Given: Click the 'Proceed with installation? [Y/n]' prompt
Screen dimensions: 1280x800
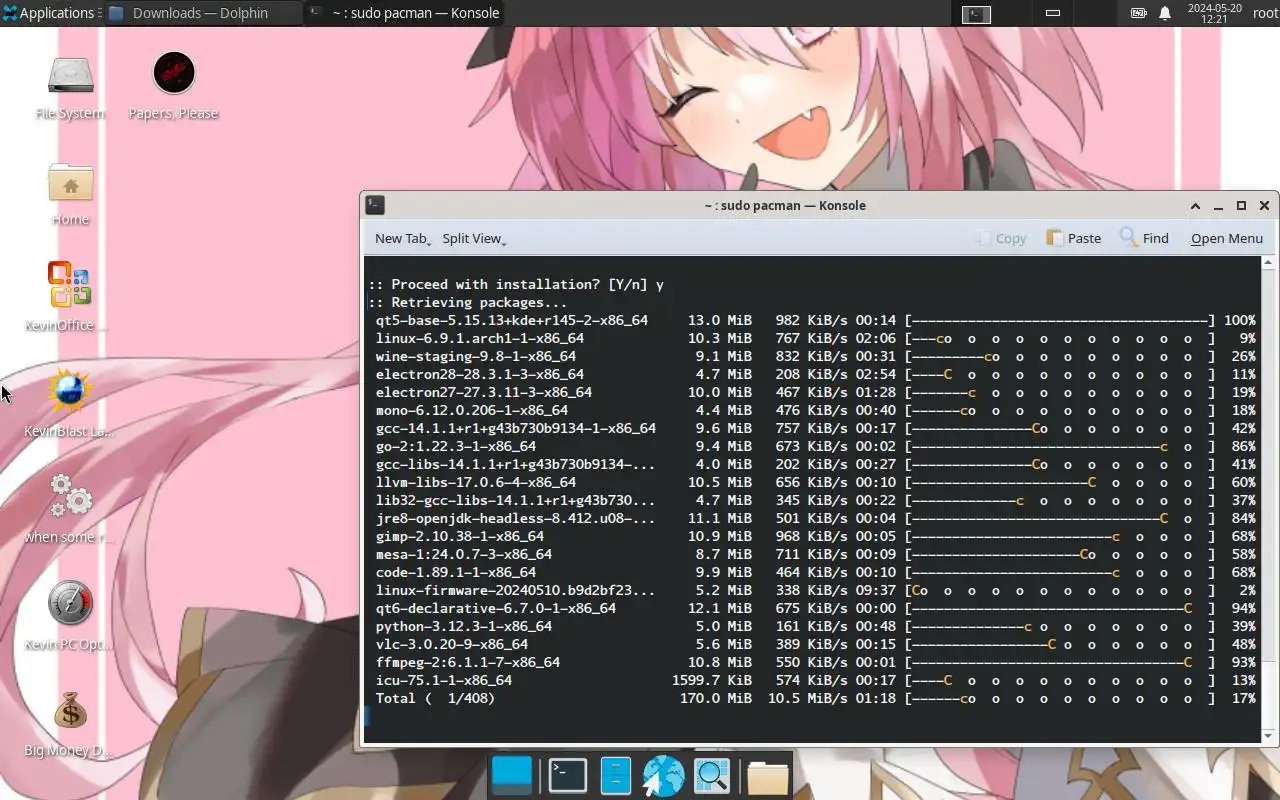Looking at the screenshot, I should coord(516,284).
